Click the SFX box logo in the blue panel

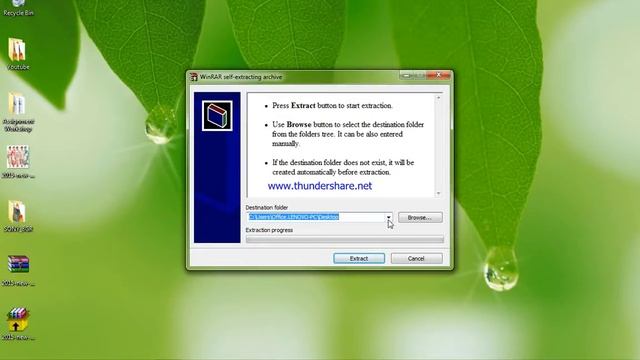click(x=217, y=116)
